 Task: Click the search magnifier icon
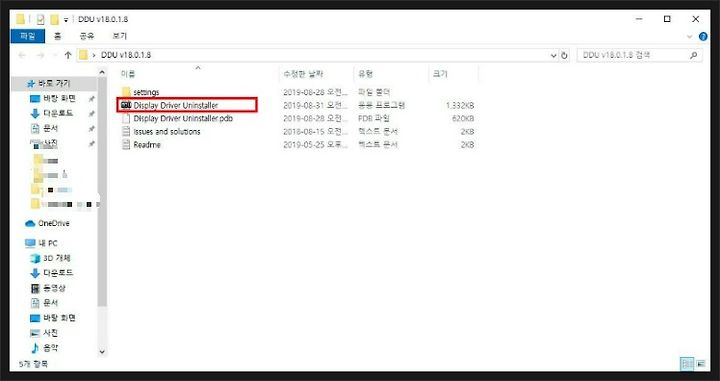coord(694,55)
